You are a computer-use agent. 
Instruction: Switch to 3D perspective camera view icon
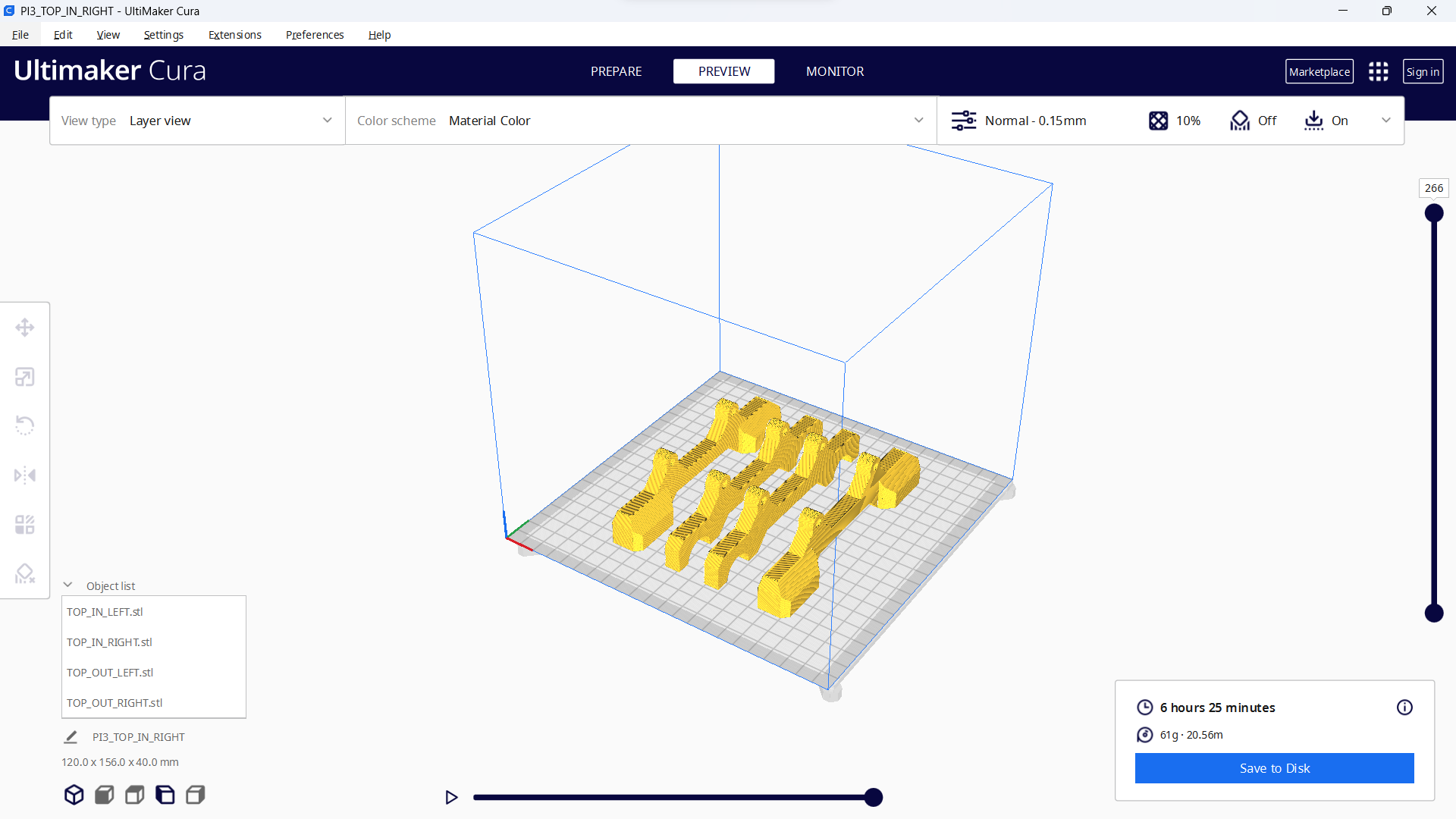pos(74,795)
